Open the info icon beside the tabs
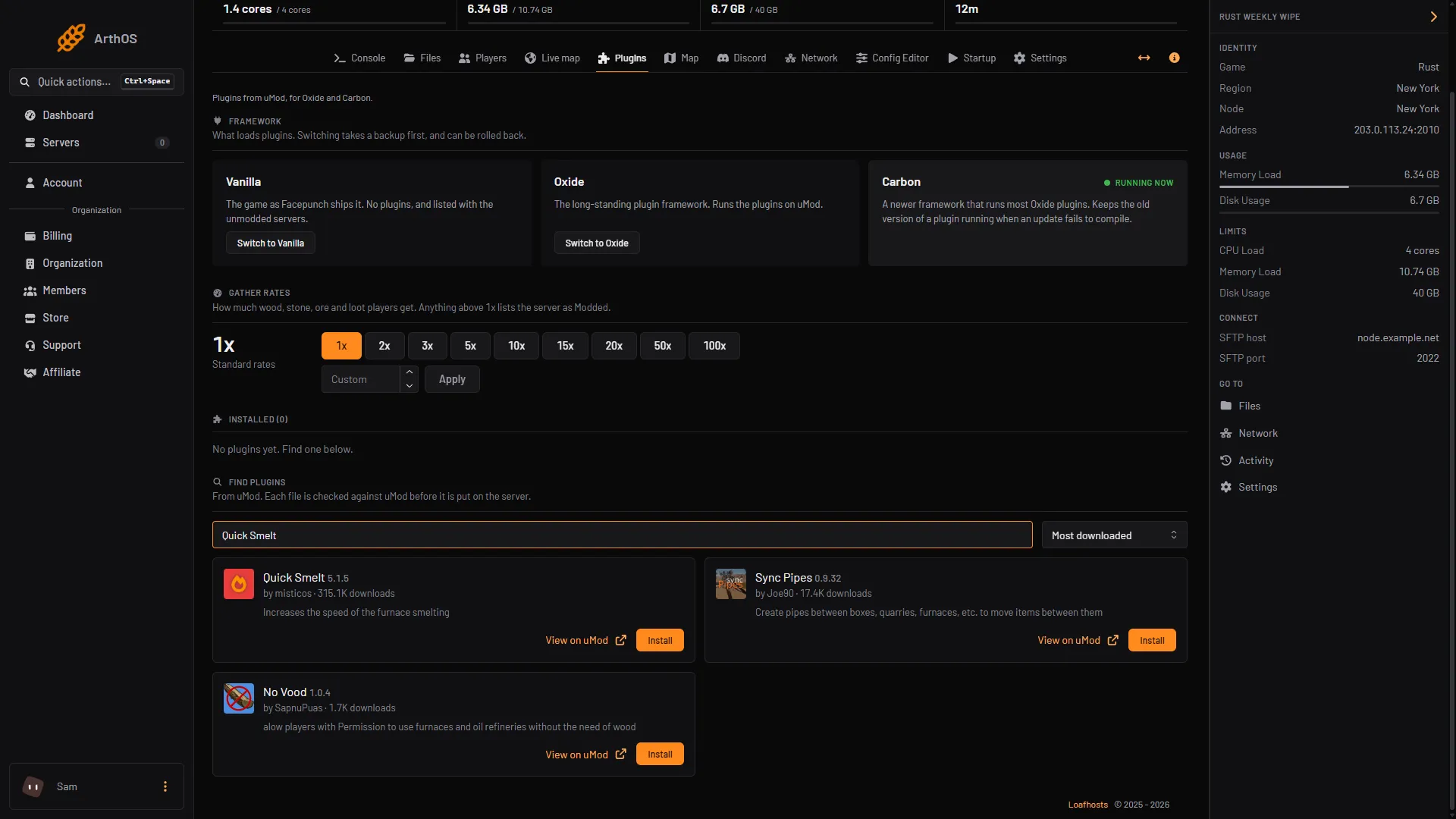The width and height of the screenshot is (1456, 819). coord(1174,58)
